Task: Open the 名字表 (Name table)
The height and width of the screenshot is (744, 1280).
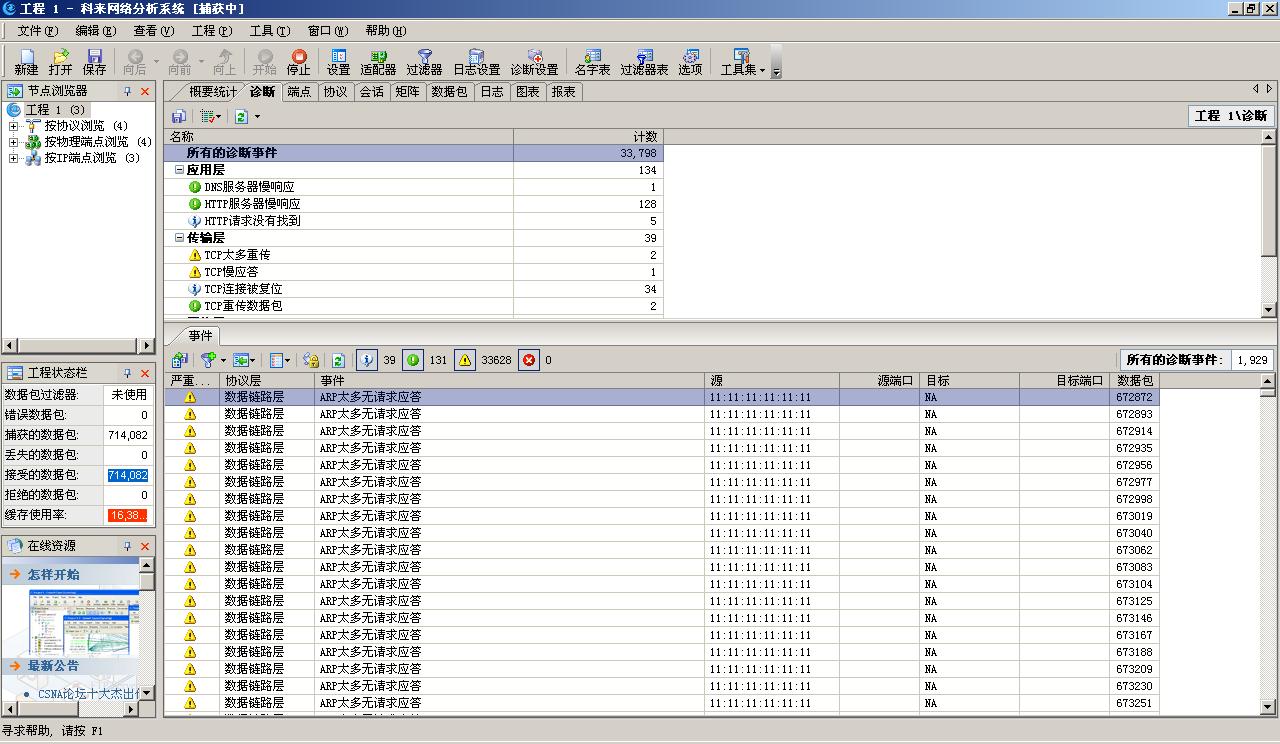Action: [x=592, y=62]
